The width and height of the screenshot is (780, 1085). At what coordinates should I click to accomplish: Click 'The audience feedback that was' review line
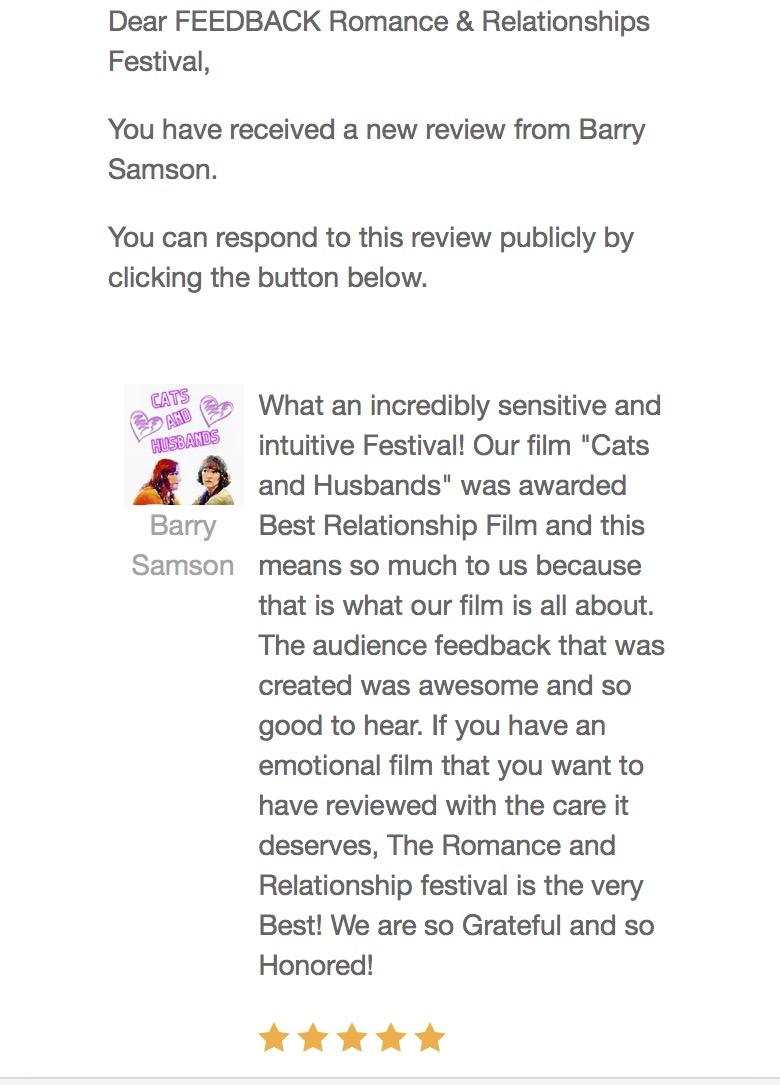tap(461, 646)
